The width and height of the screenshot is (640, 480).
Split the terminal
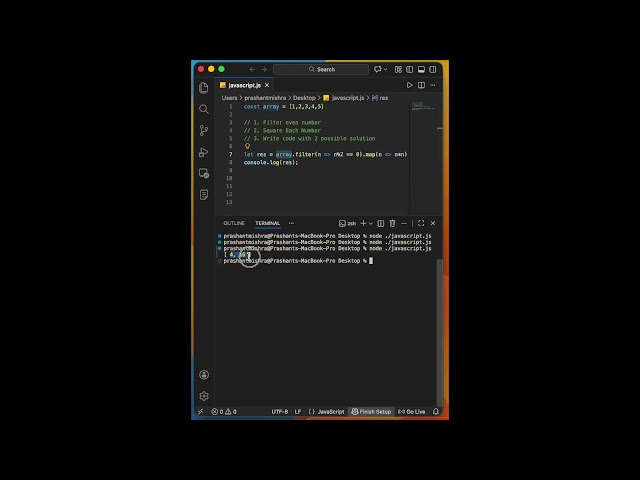tap(380, 223)
